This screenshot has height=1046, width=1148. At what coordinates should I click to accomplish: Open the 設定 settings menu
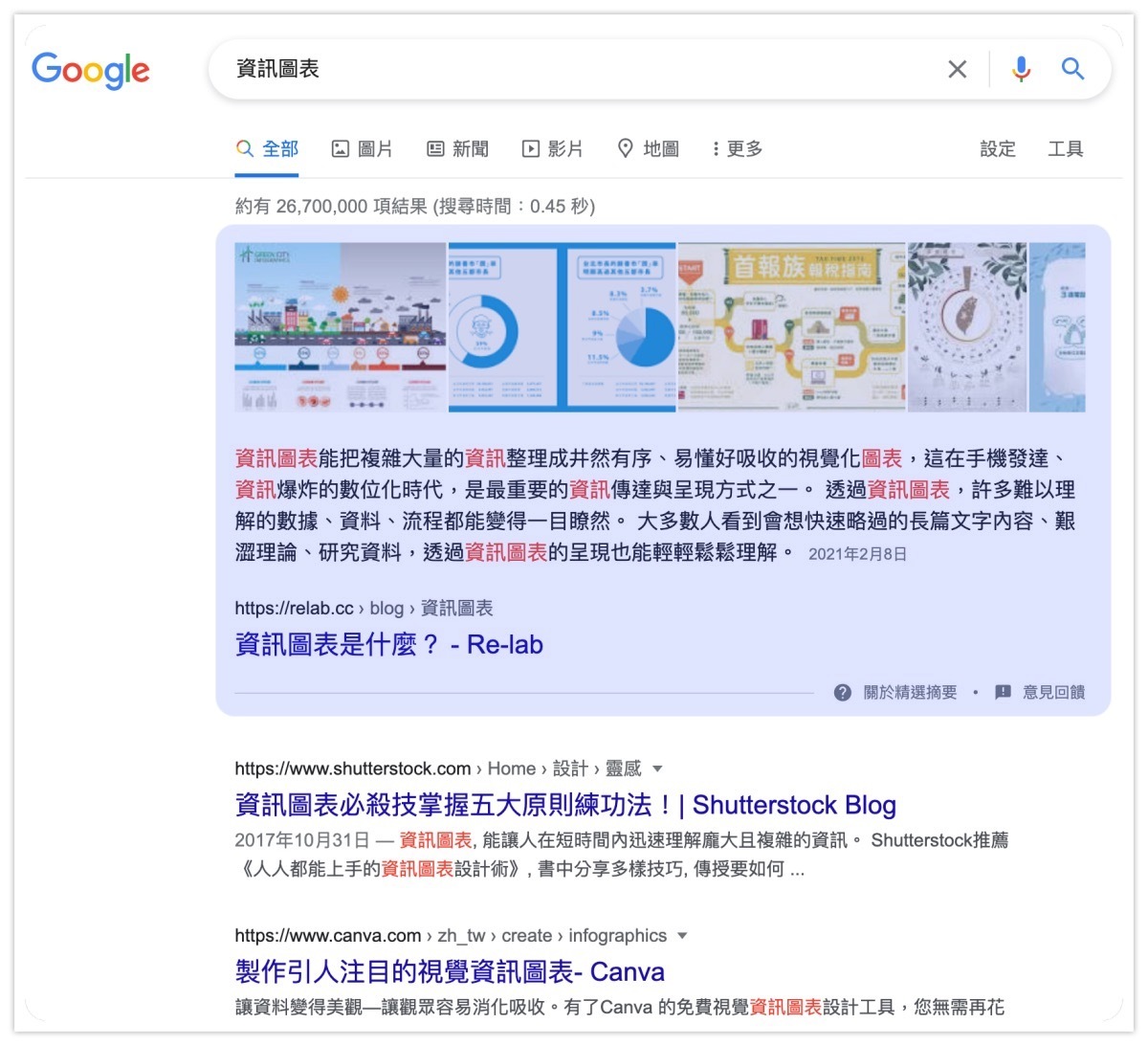click(x=998, y=148)
